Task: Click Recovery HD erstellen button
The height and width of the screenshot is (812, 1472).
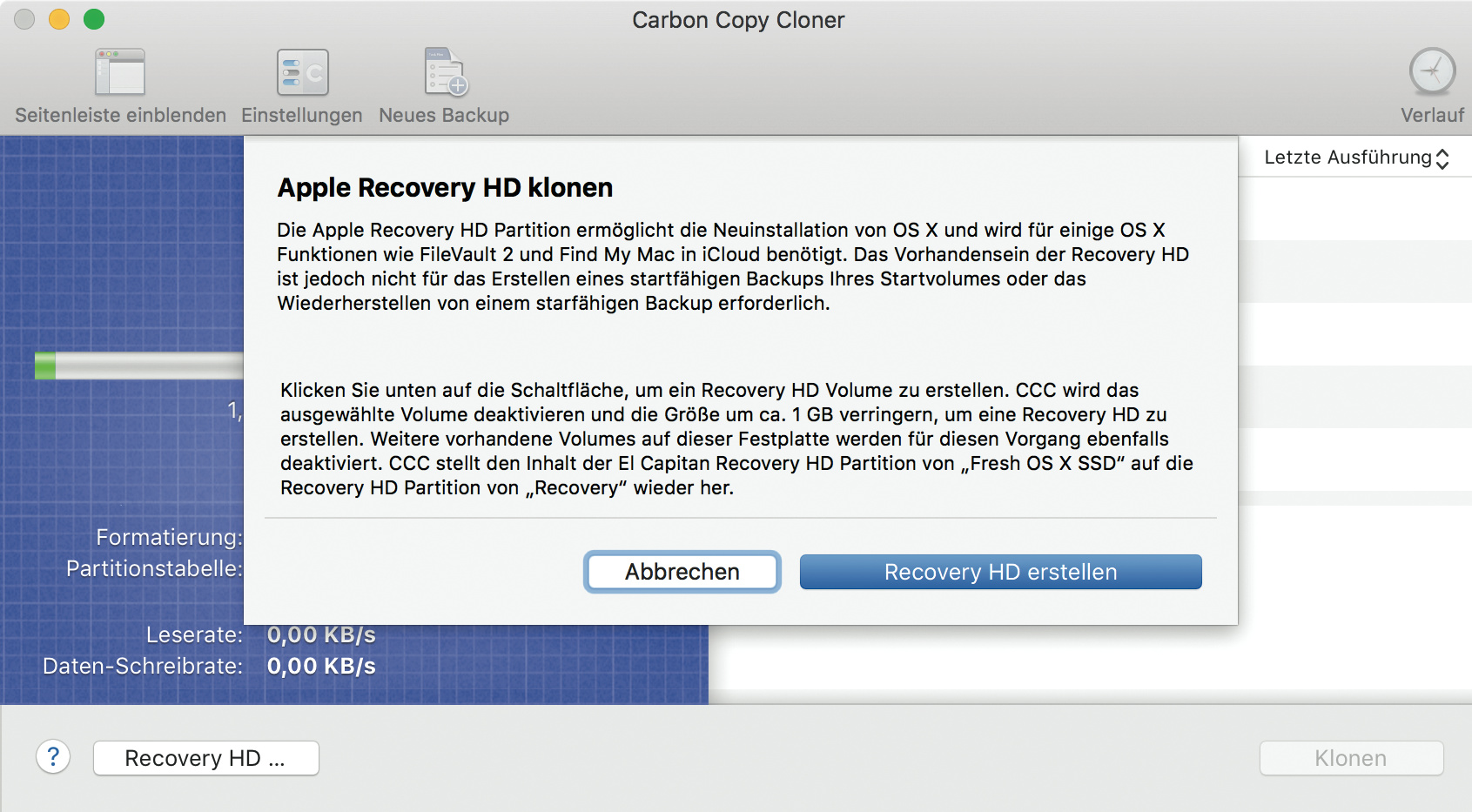Action: [x=1000, y=572]
